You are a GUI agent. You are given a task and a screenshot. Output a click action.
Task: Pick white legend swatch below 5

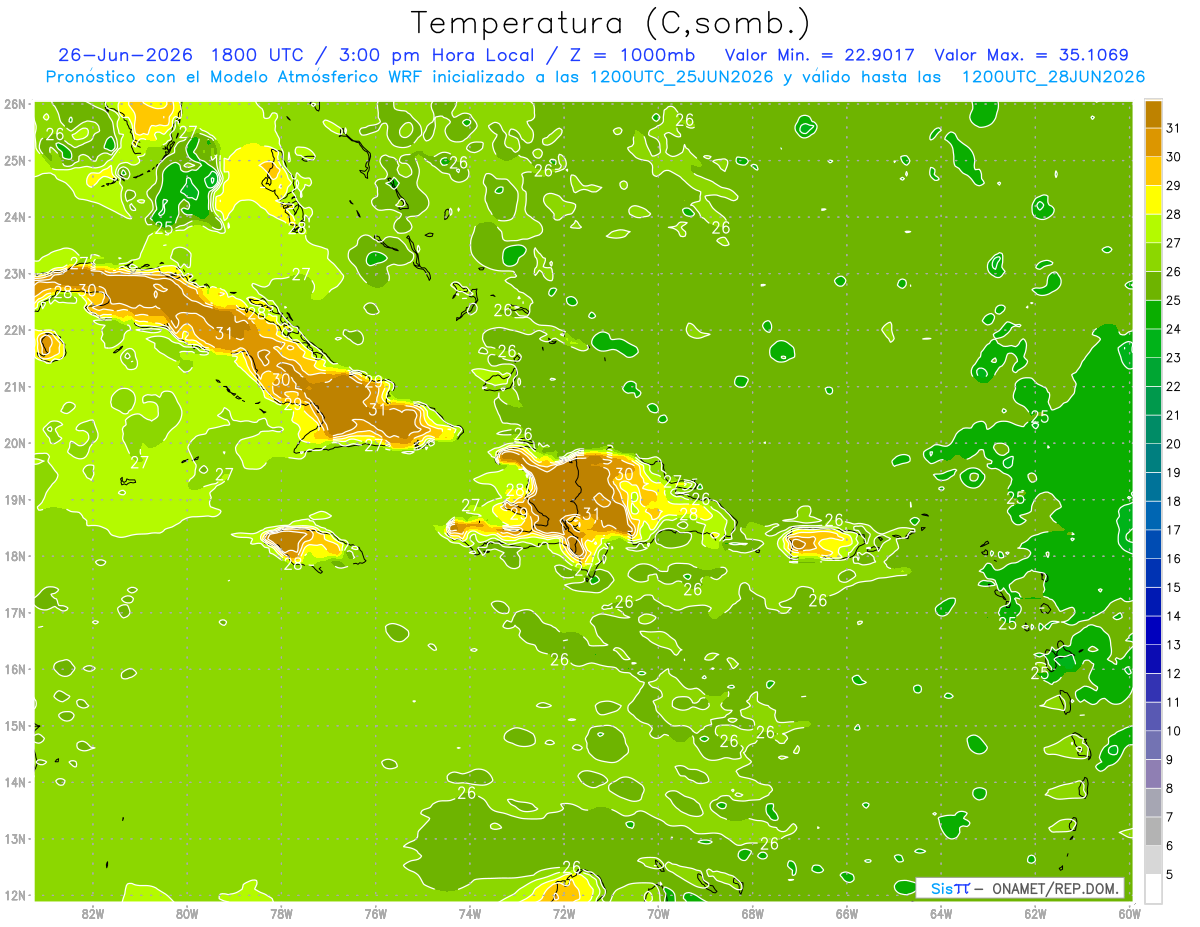click(1153, 888)
